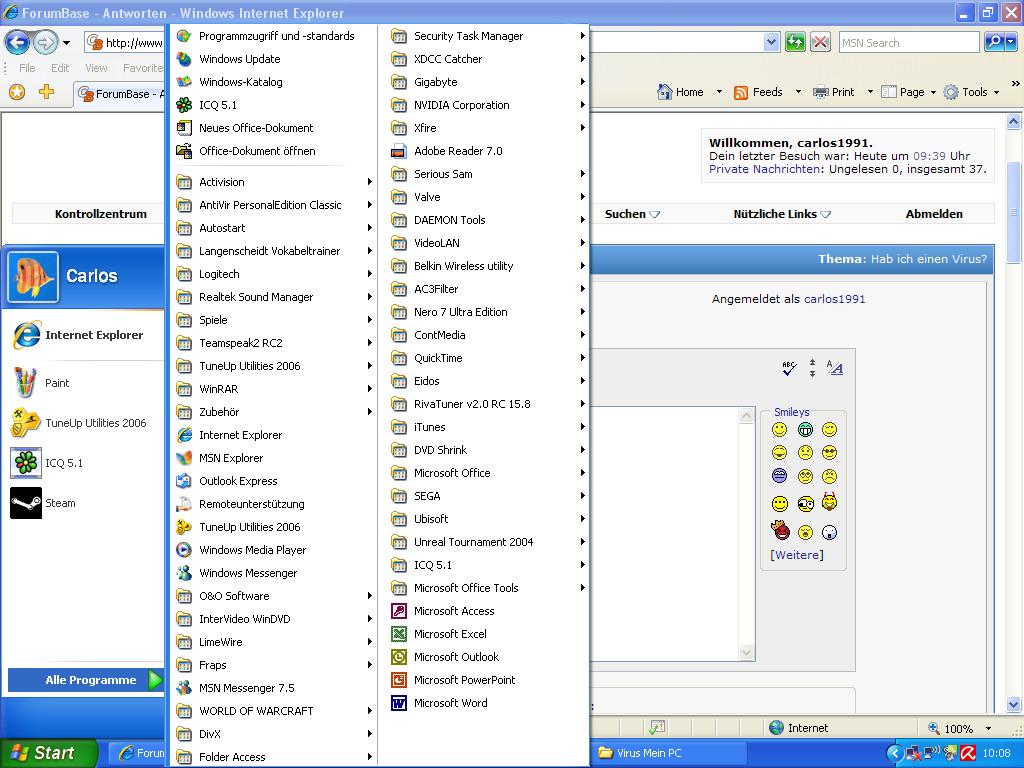
Task: Click Office-Dokument öffnen
Action: 273,152
